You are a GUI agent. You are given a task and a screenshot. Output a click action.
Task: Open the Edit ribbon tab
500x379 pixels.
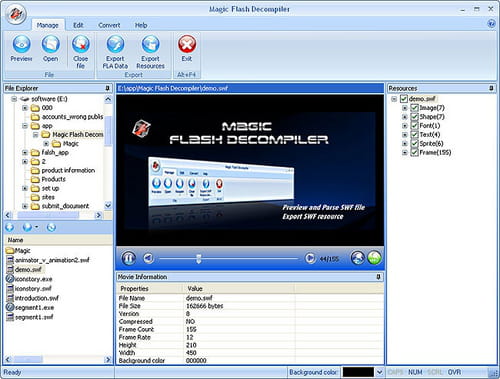click(78, 25)
